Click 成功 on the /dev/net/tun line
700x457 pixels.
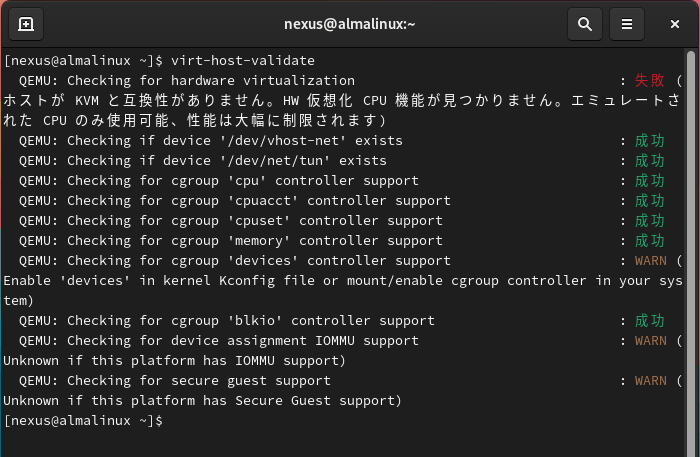click(x=649, y=161)
